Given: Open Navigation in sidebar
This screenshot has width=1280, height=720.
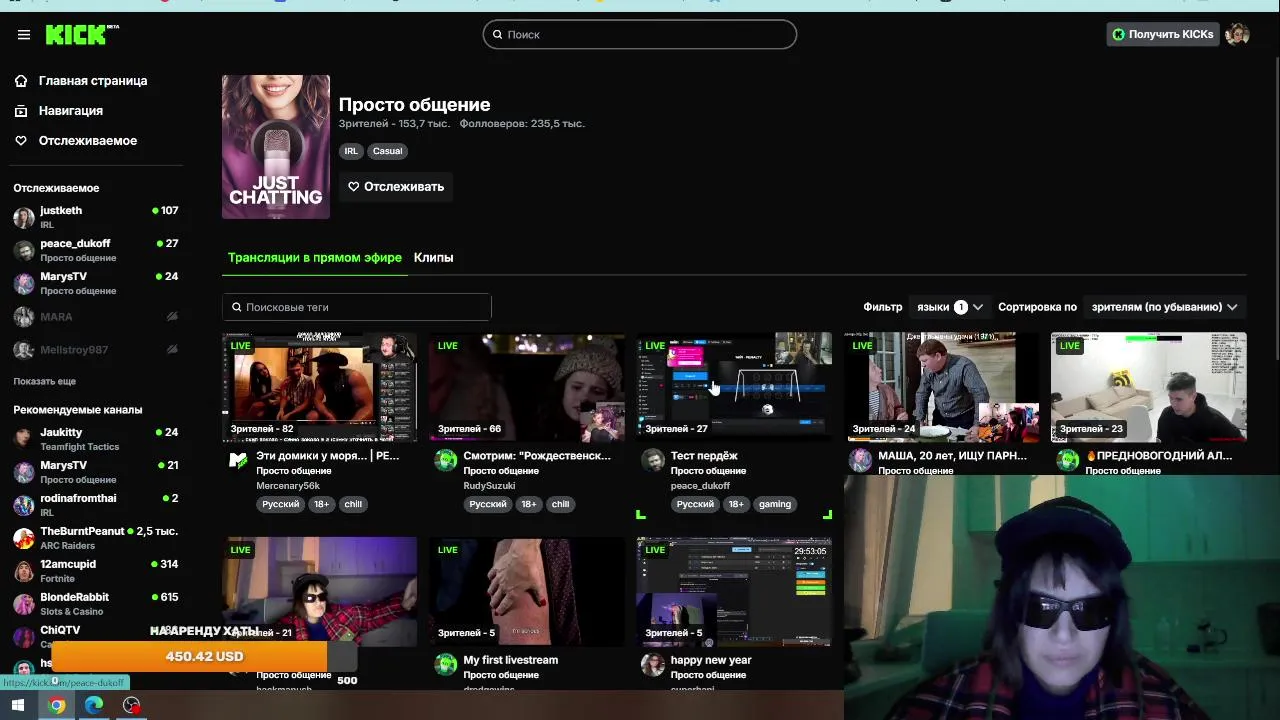Looking at the screenshot, I should coord(71,111).
